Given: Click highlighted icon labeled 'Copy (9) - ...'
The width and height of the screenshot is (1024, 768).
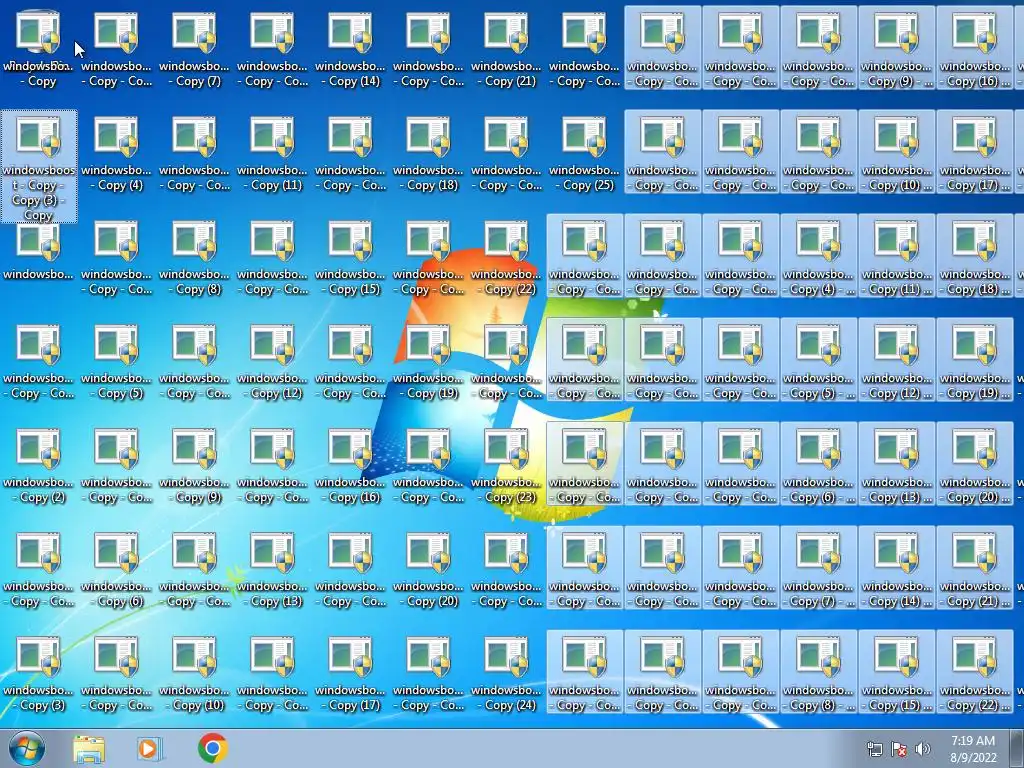Looking at the screenshot, I should point(896,50).
